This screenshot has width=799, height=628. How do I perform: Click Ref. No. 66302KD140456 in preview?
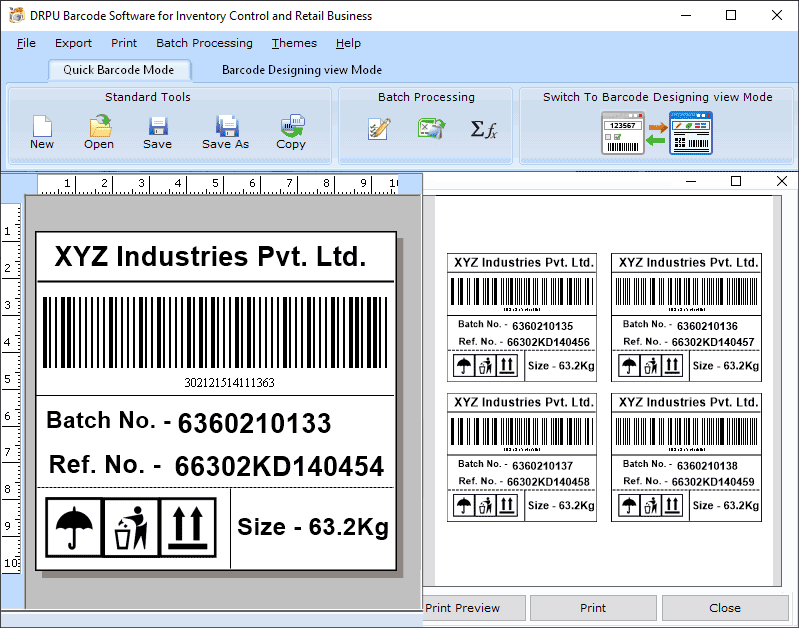point(524,342)
